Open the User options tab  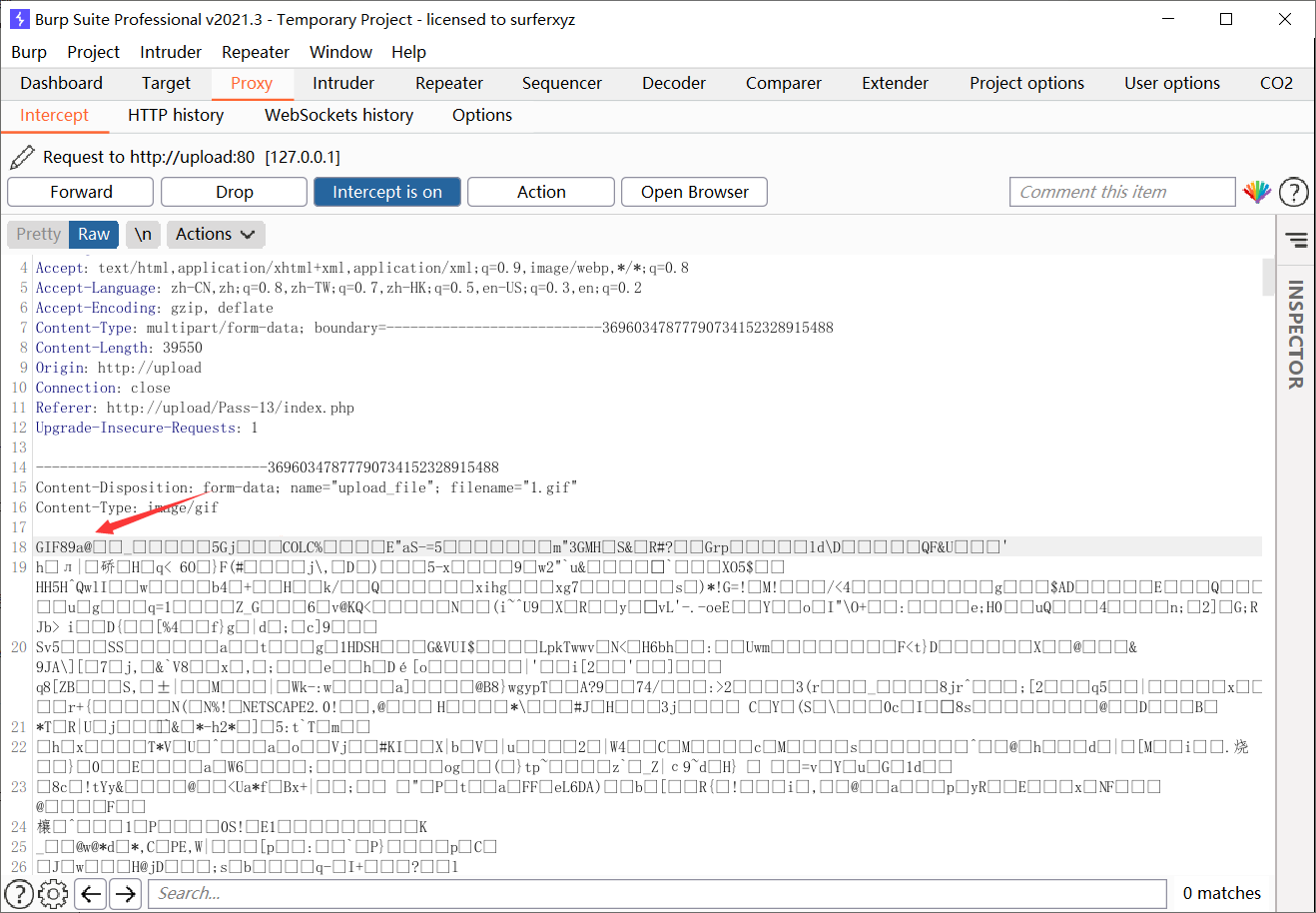tap(1172, 83)
